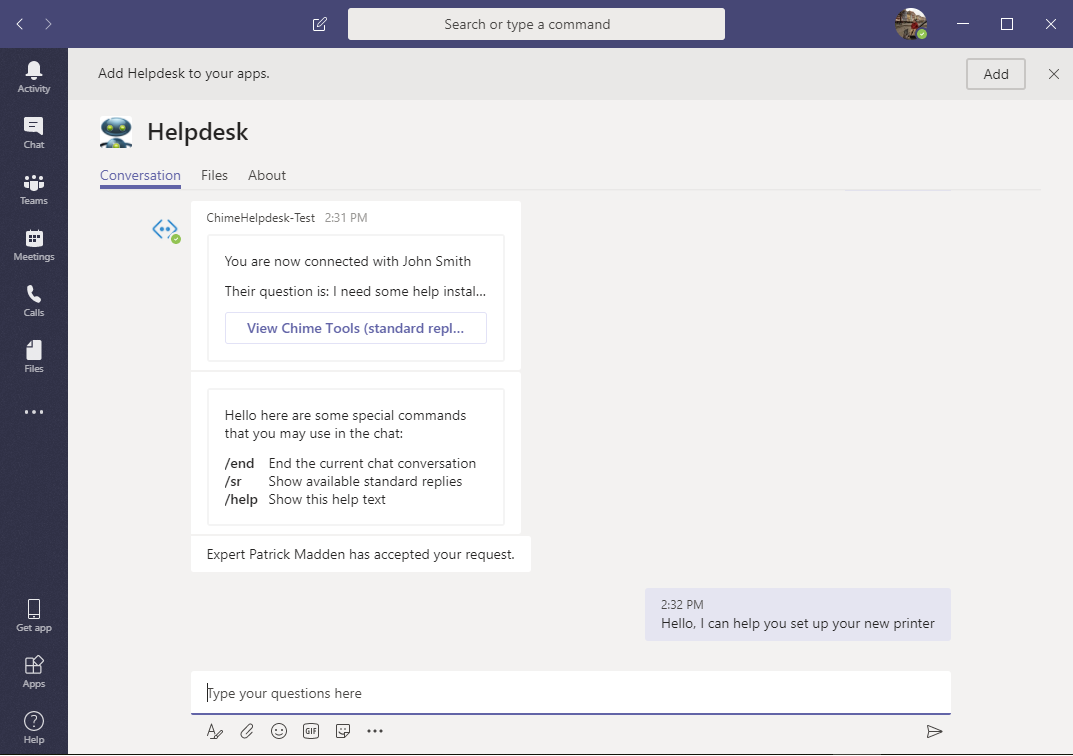
Task: Open the emoji picker
Action: tap(279, 731)
